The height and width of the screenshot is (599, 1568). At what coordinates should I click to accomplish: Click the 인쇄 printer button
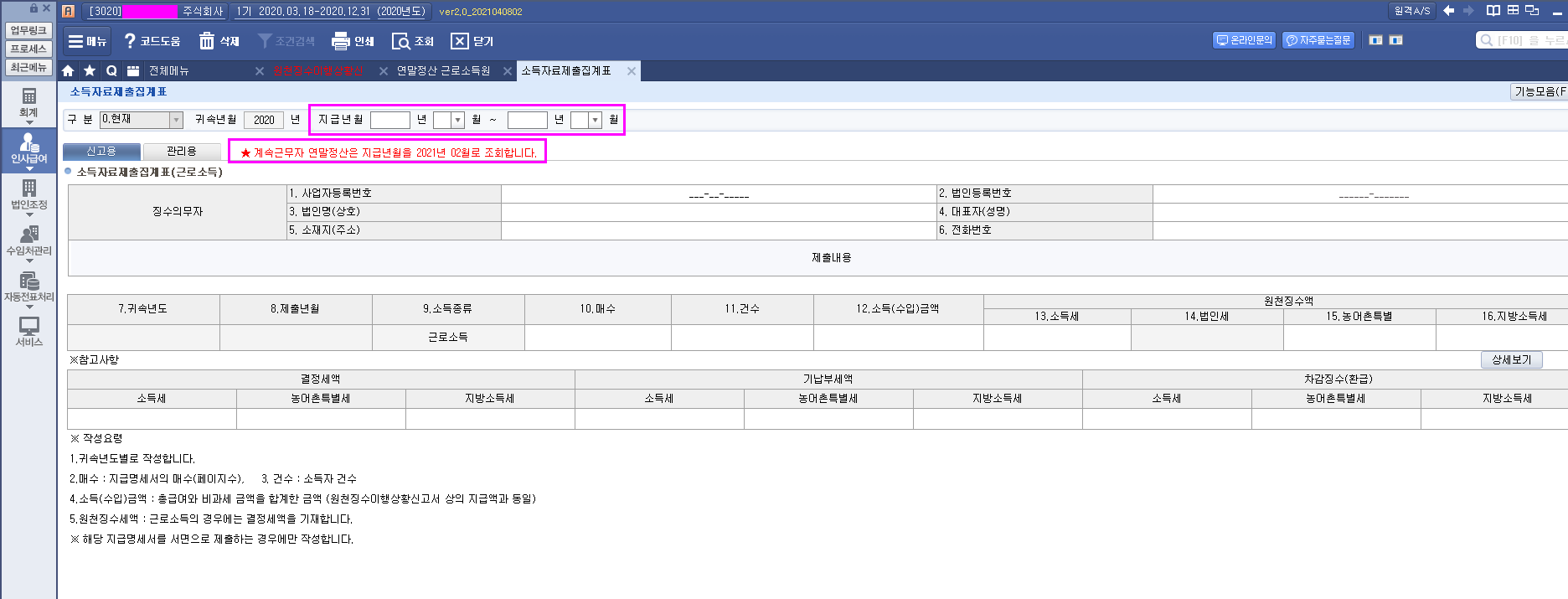[353, 41]
